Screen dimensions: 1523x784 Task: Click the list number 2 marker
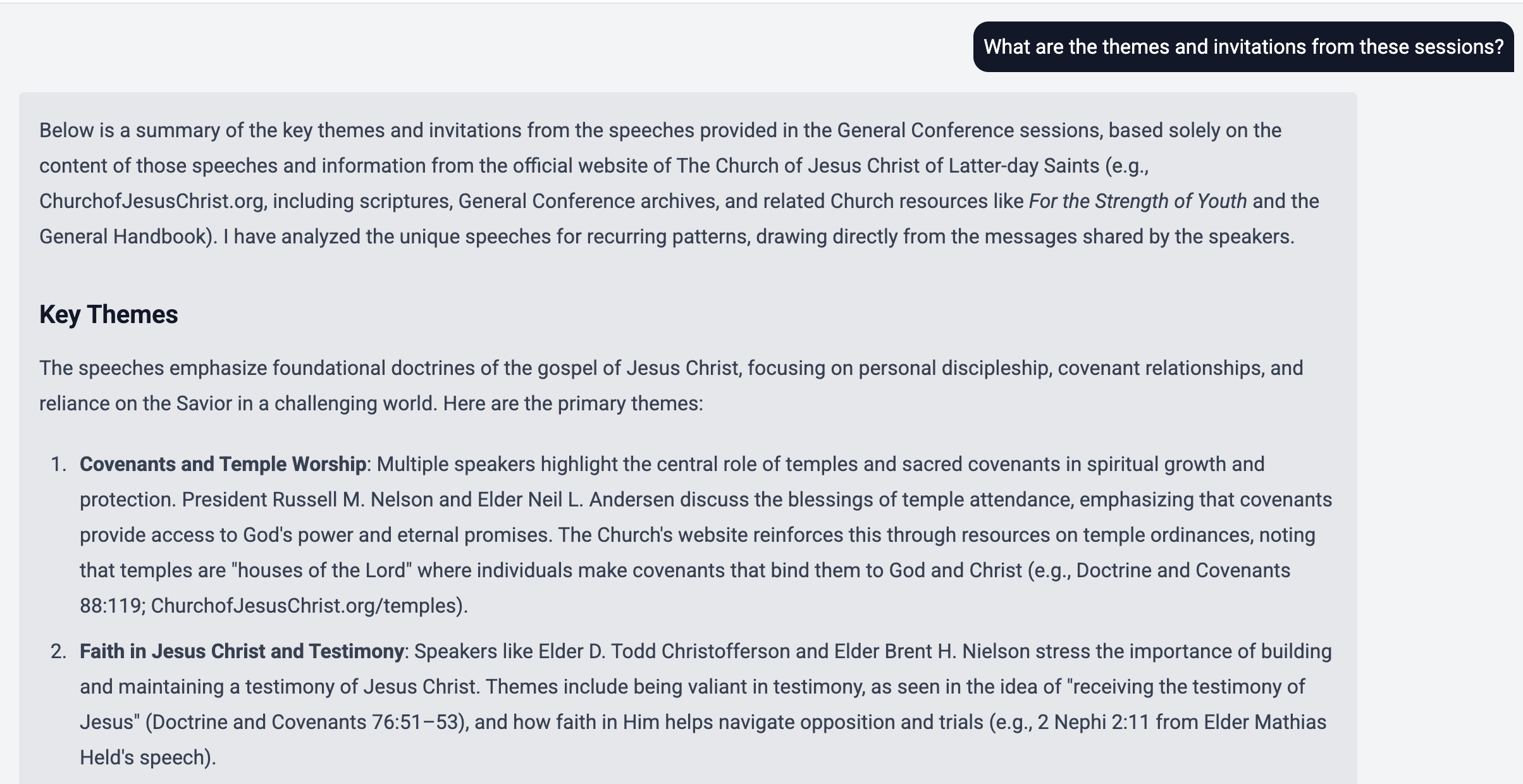pyautogui.click(x=58, y=651)
